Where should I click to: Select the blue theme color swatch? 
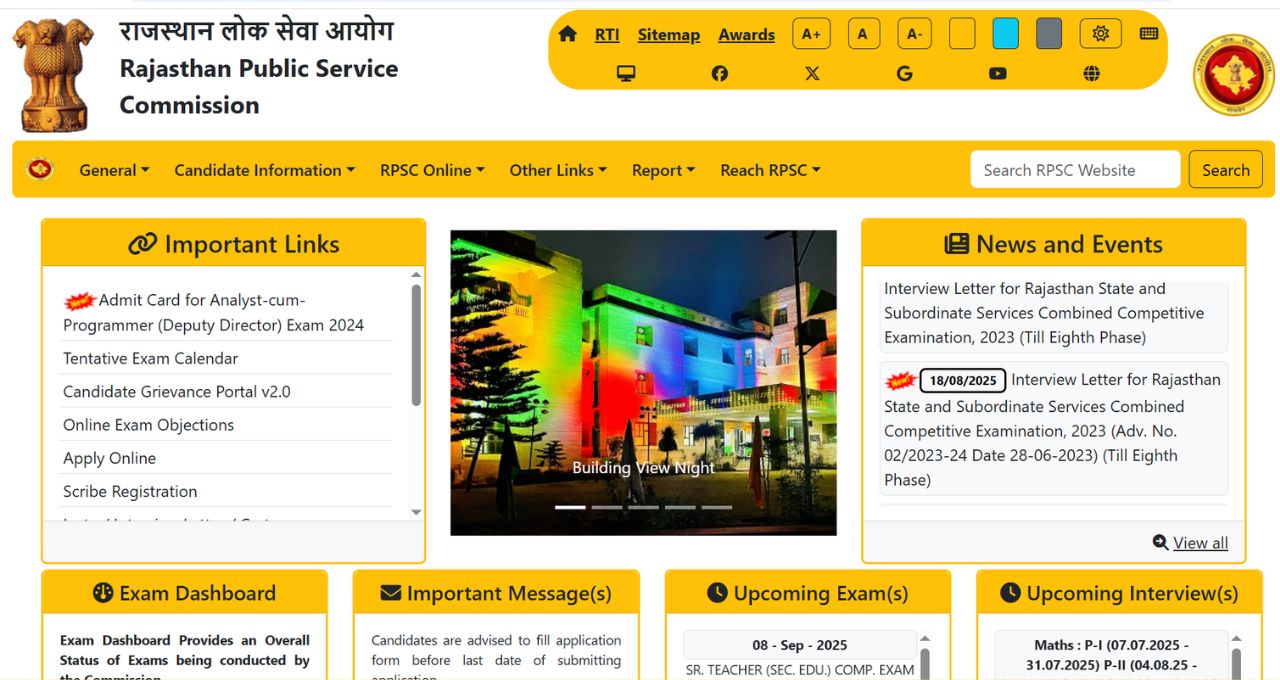pyautogui.click(x=1005, y=34)
